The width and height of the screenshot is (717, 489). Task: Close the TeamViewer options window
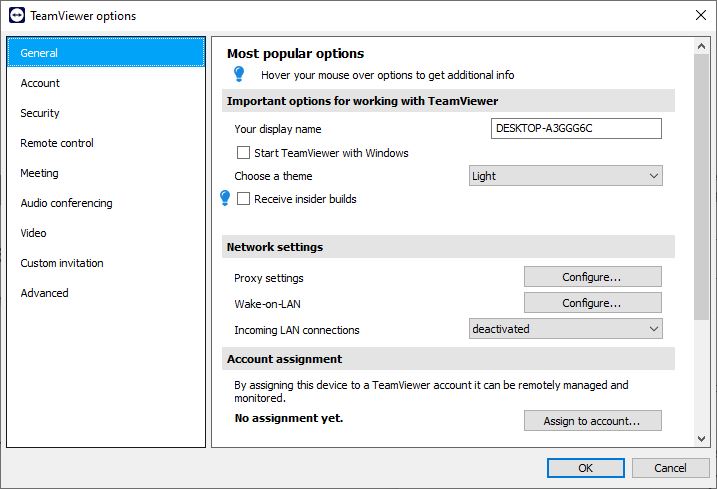[x=701, y=15]
